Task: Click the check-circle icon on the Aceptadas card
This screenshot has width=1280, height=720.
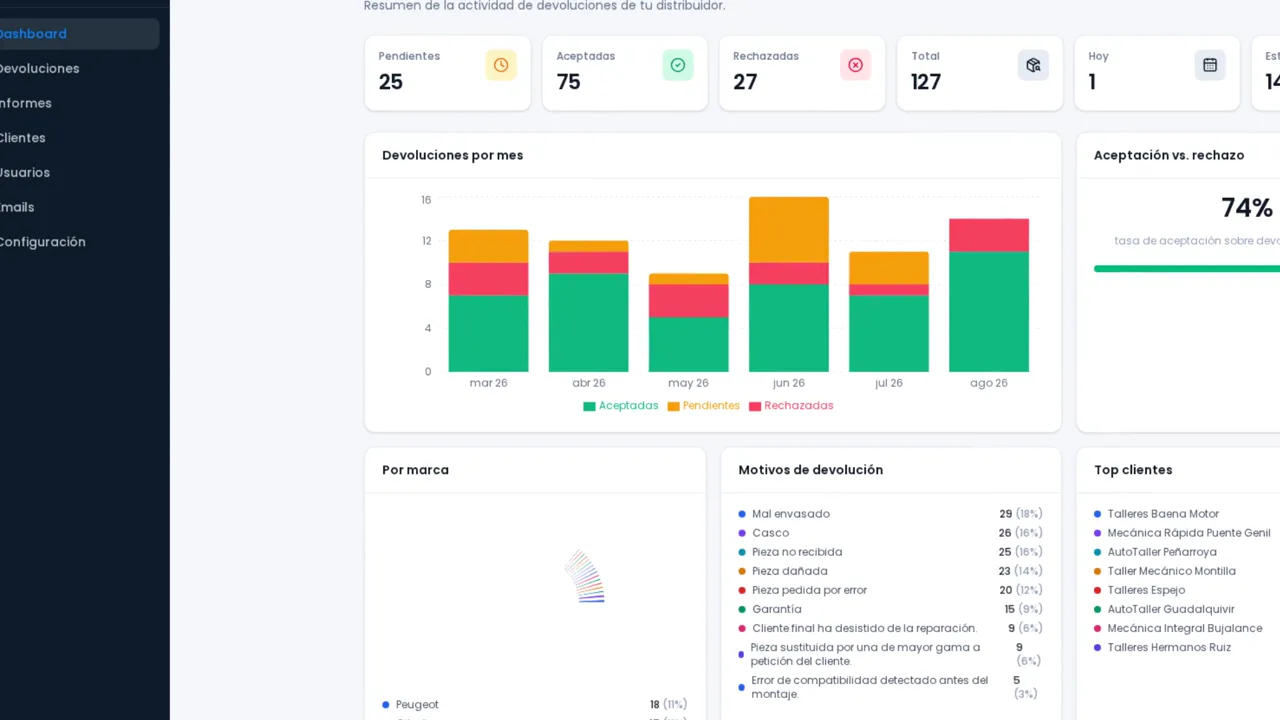Action: pos(678,65)
